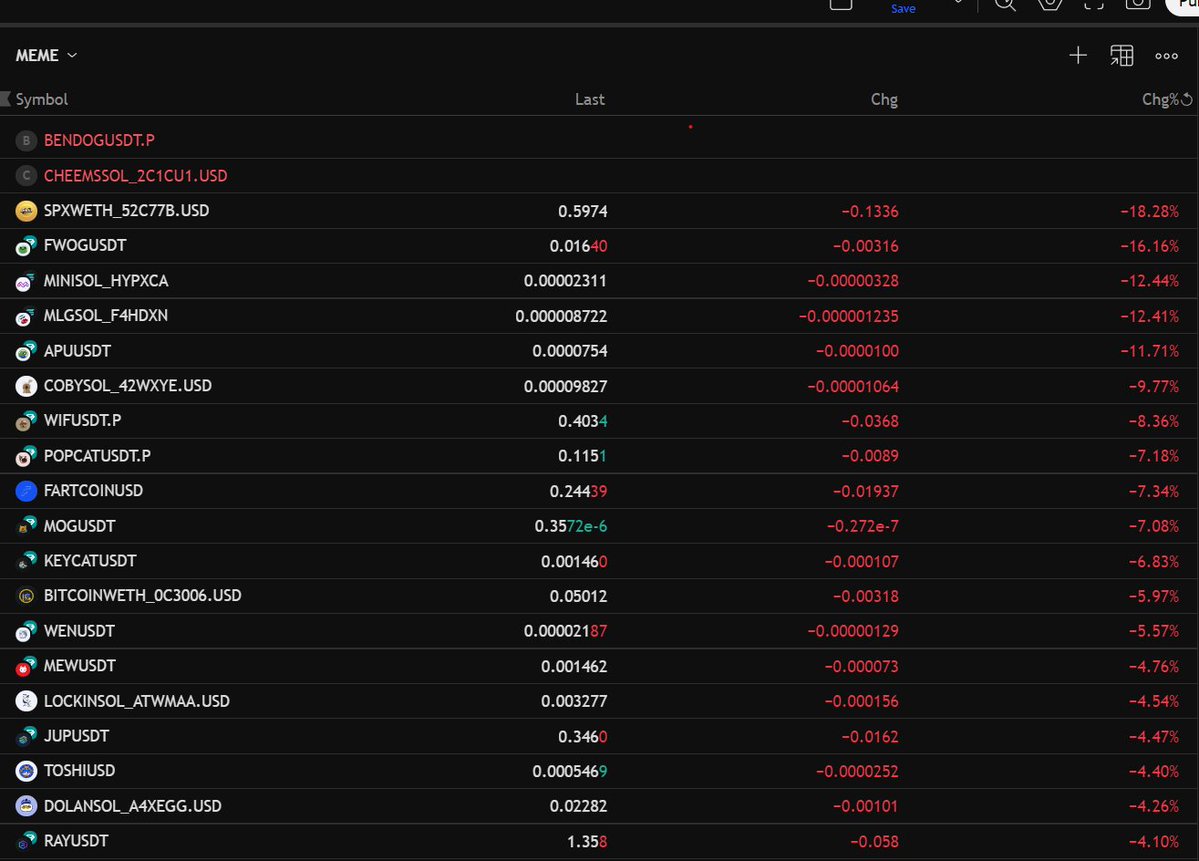Click the marker left of Symbol header

click(x=6, y=100)
